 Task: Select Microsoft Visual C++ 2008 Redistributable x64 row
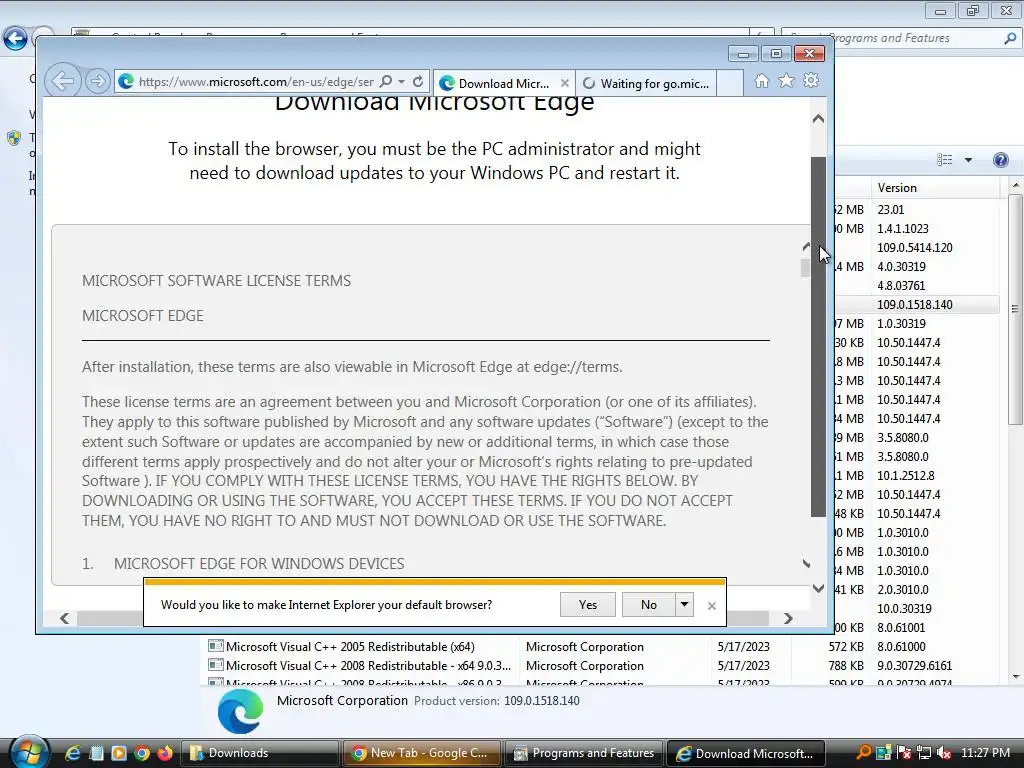click(x=601, y=665)
